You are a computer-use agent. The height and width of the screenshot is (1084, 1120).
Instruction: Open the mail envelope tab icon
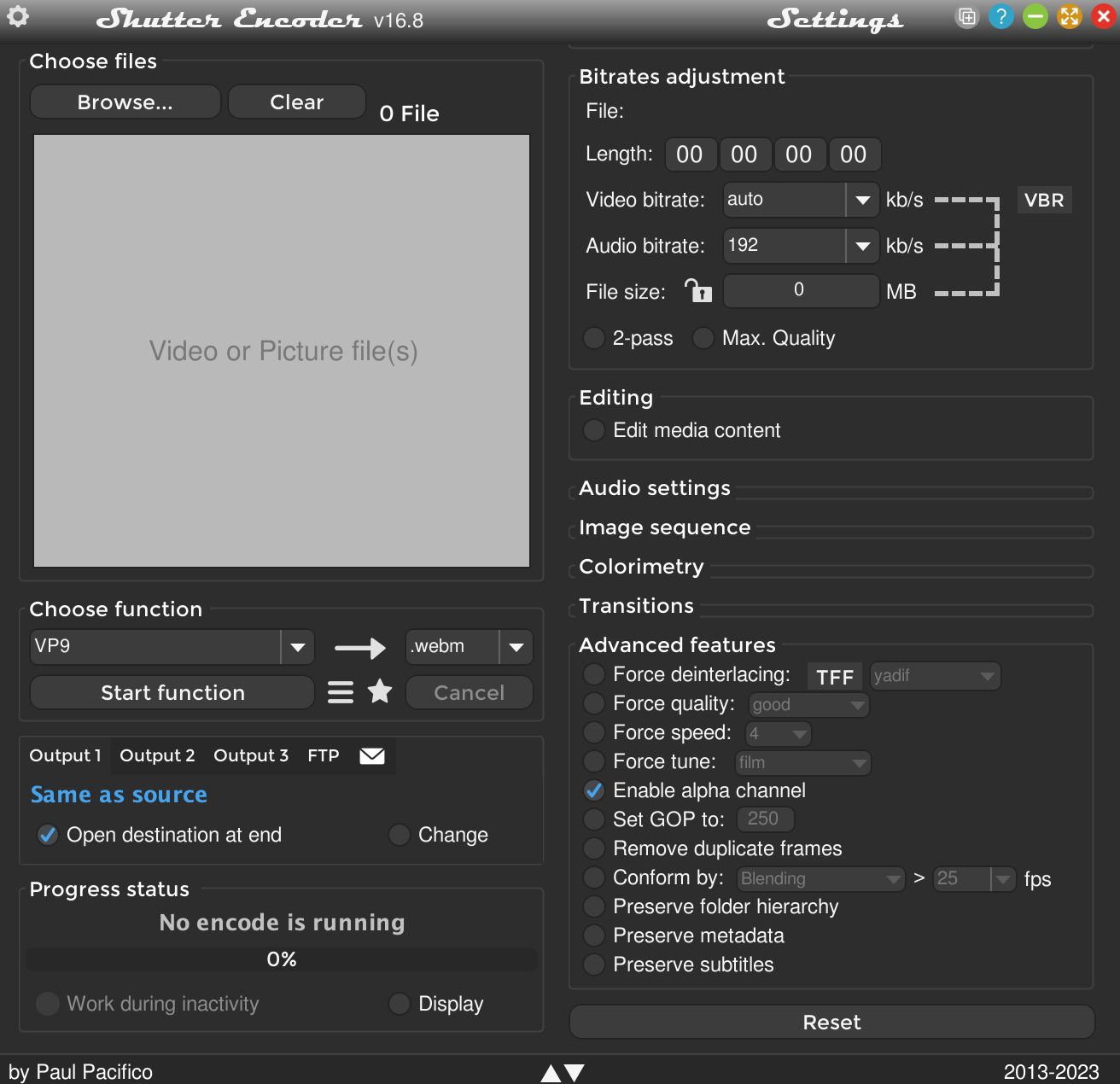pos(372,755)
